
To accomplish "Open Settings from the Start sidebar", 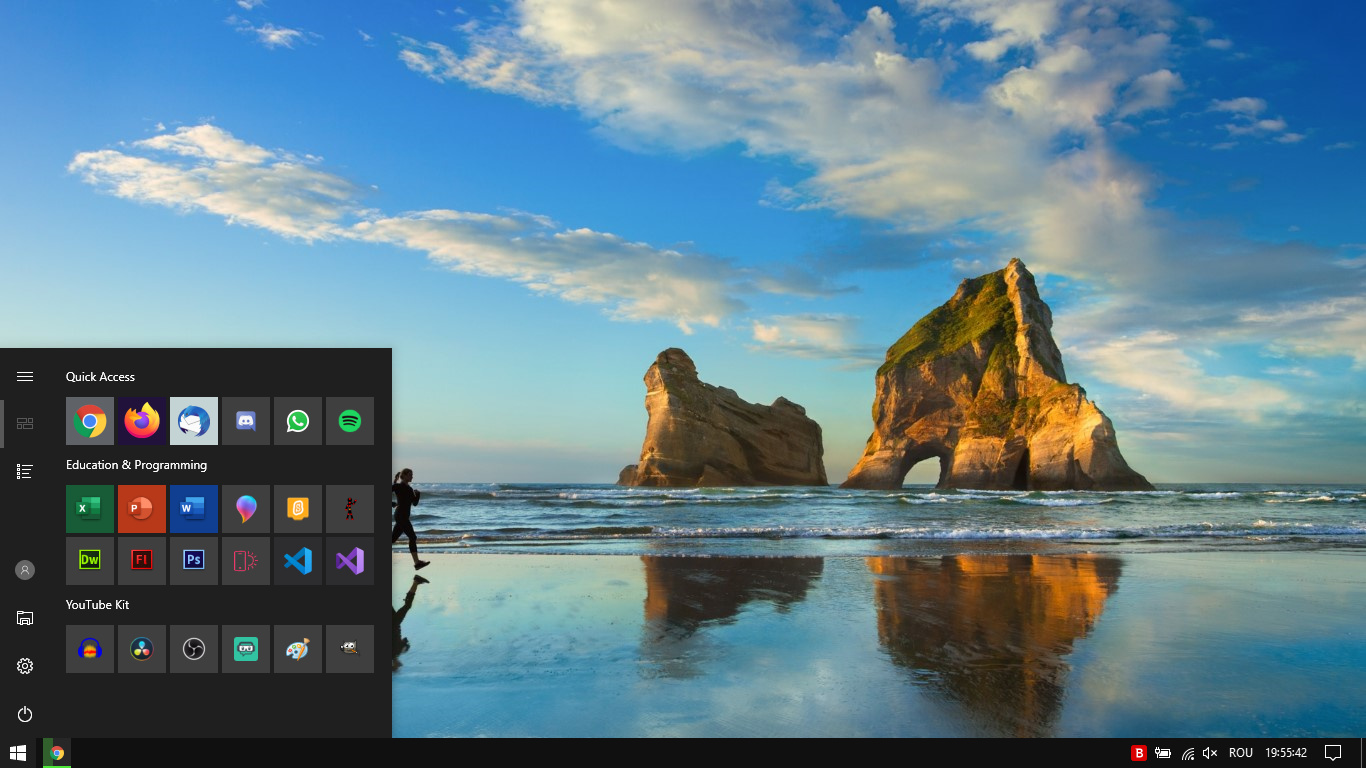I will (25, 666).
